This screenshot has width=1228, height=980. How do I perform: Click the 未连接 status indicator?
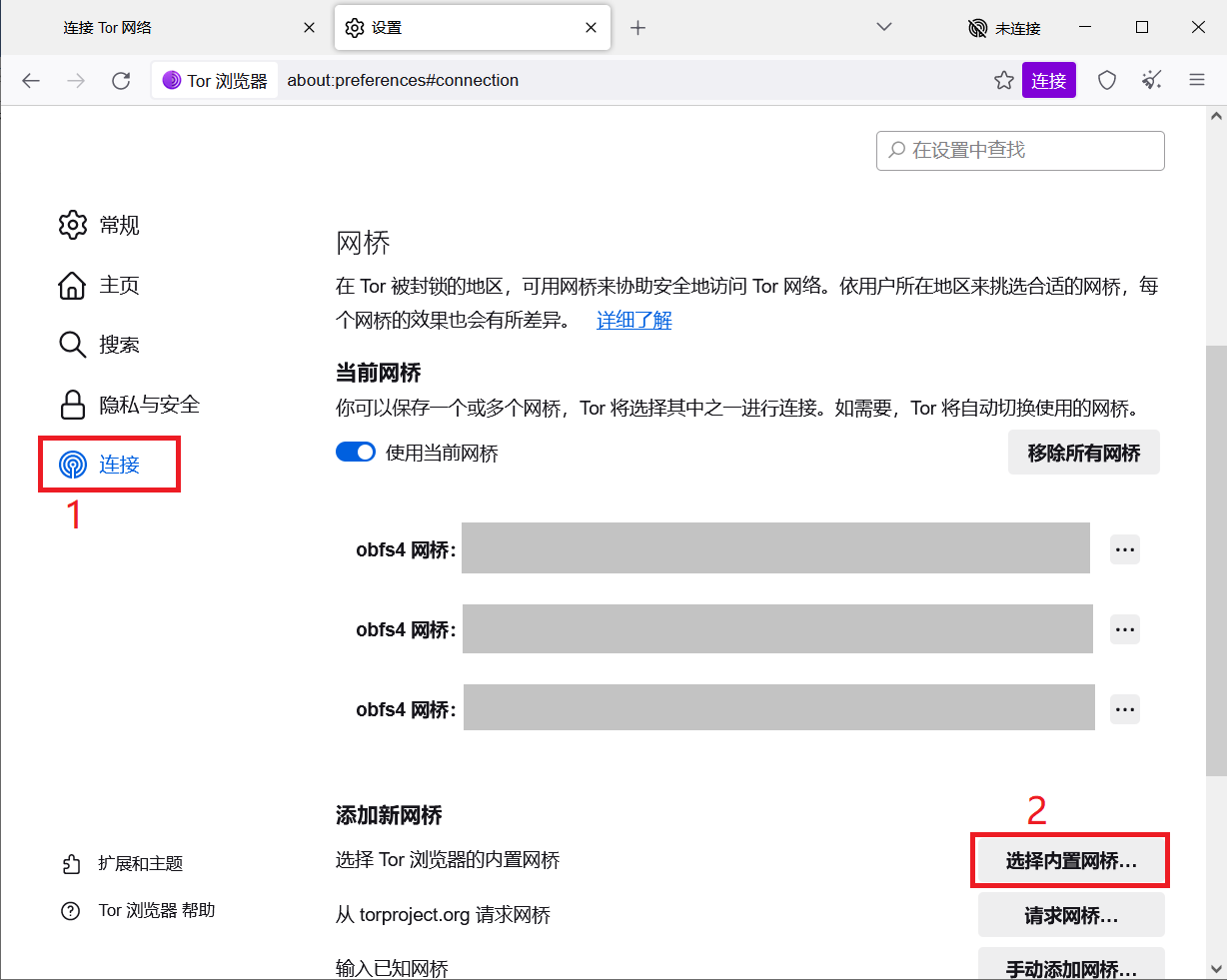pos(1004,28)
